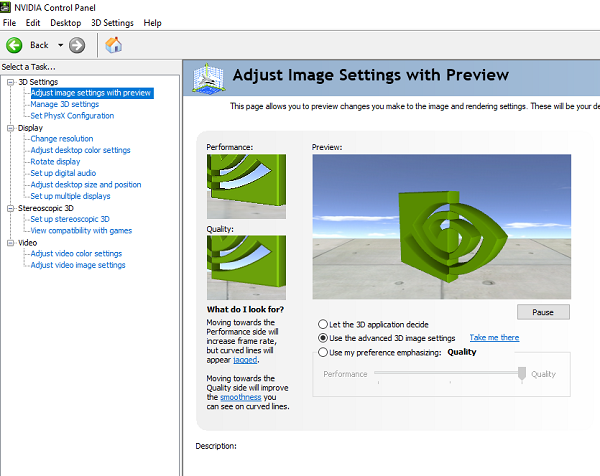Click the Quality sample thumbnail

coord(246,267)
